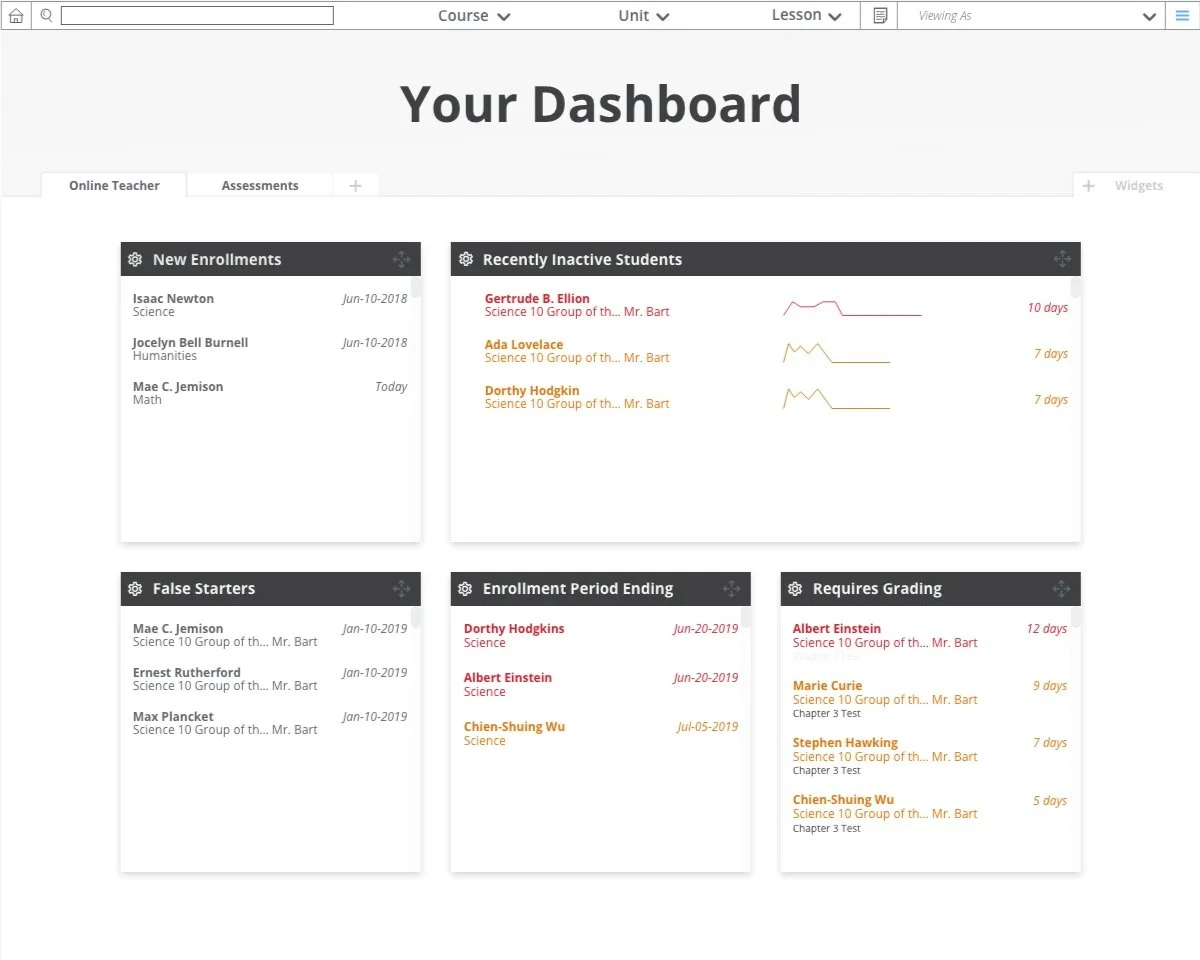Open Mae C. Jemison false starter entry
This screenshot has height=960, width=1200.
coord(269,635)
